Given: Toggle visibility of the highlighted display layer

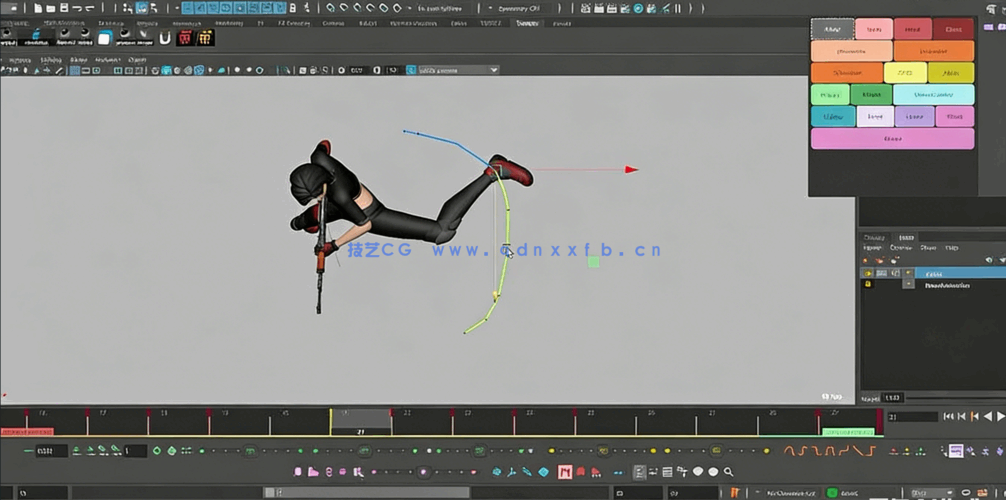Looking at the screenshot, I should pos(868,273).
